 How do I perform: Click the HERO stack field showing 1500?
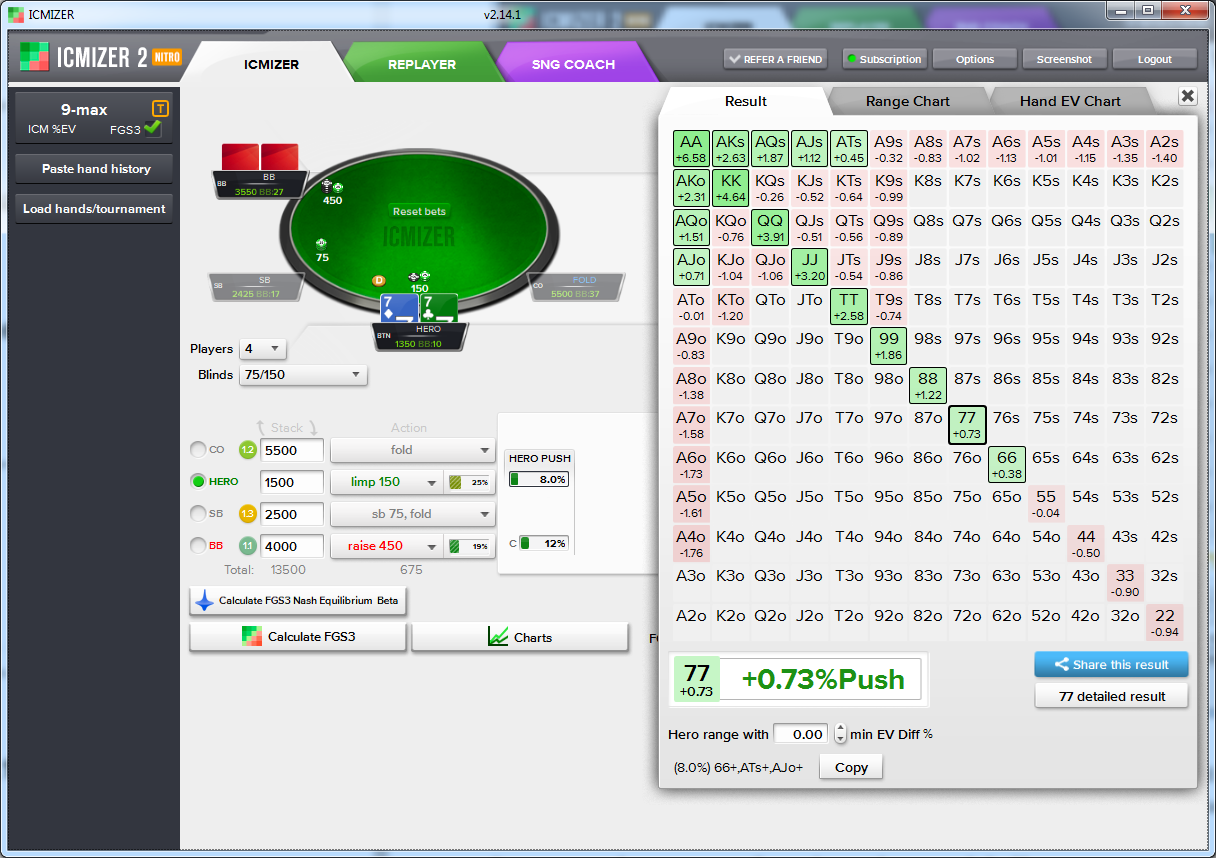[x=292, y=482]
